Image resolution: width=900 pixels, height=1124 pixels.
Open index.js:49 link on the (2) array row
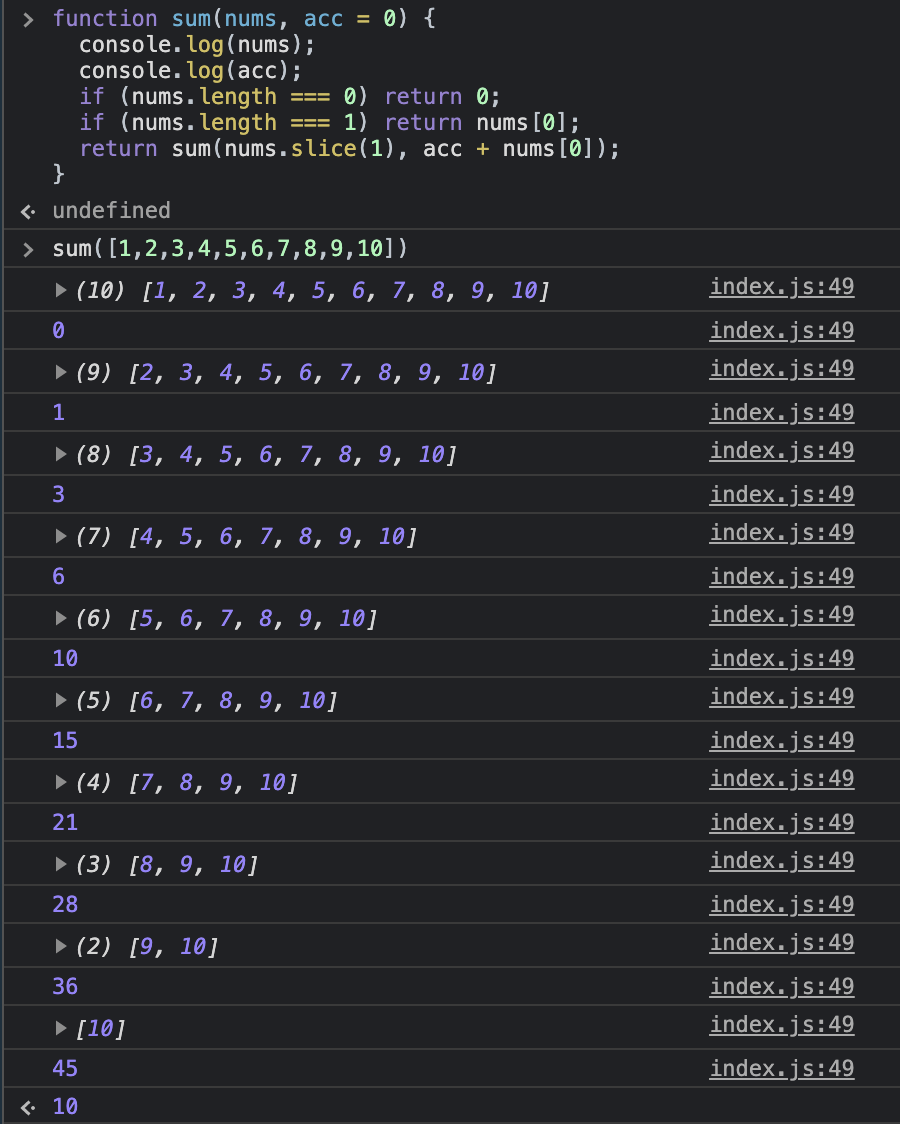(x=782, y=943)
